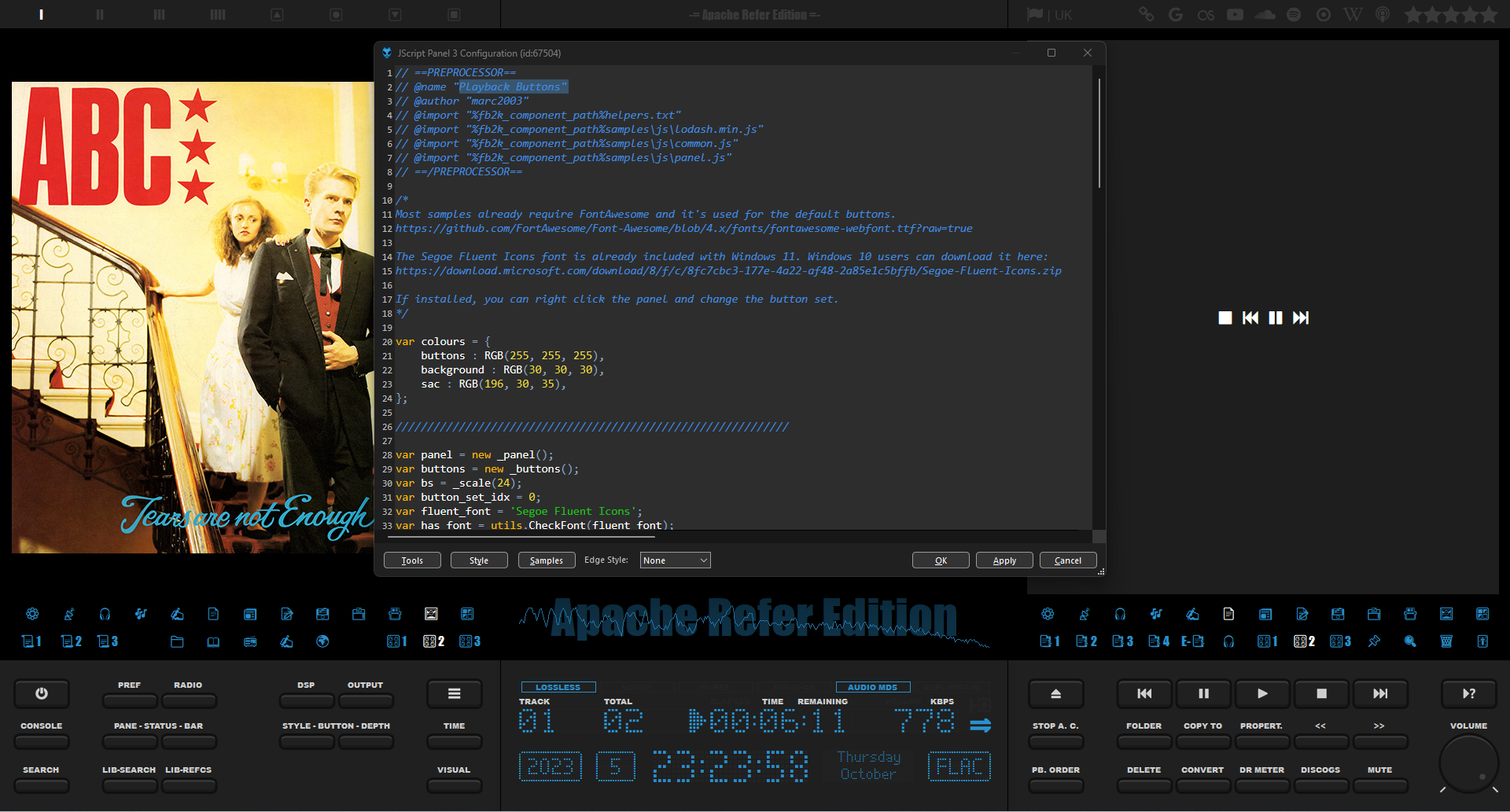Click the highlighted picture icon below the album art
Viewport: 1510px width, 812px height.
(x=431, y=614)
